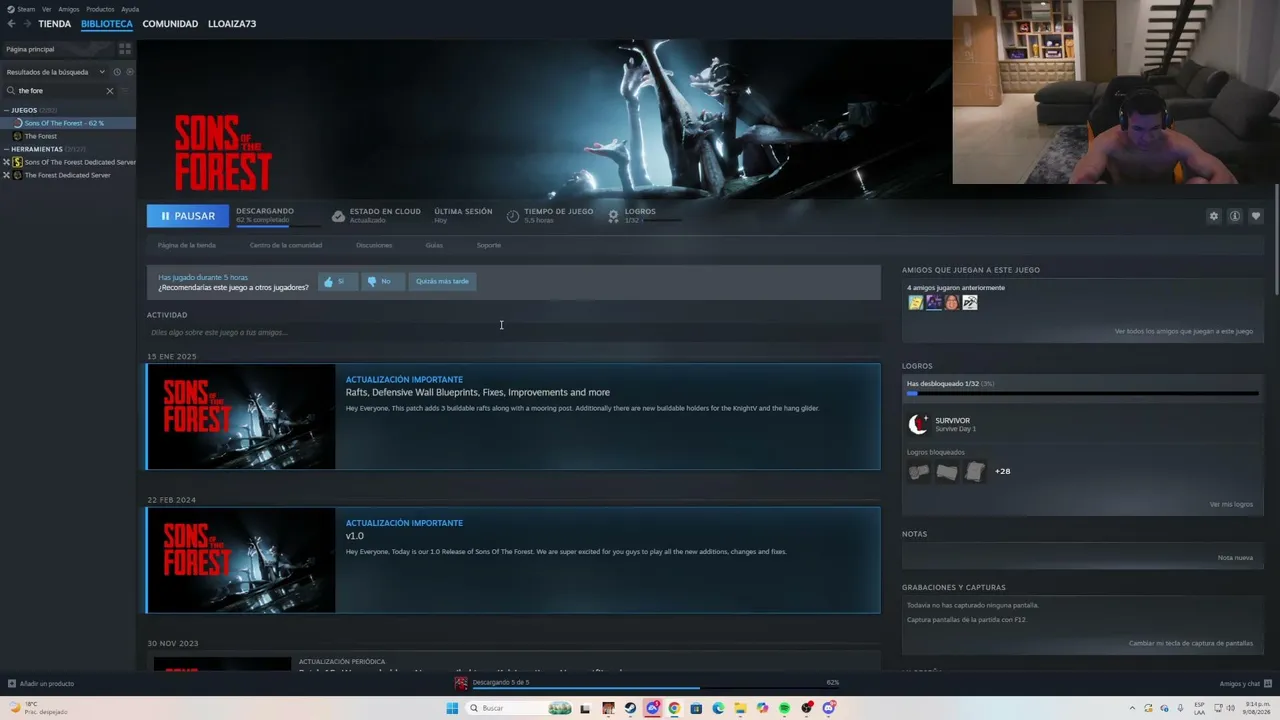Create a Nota nueva
1280x720 pixels.
[1235, 557]
